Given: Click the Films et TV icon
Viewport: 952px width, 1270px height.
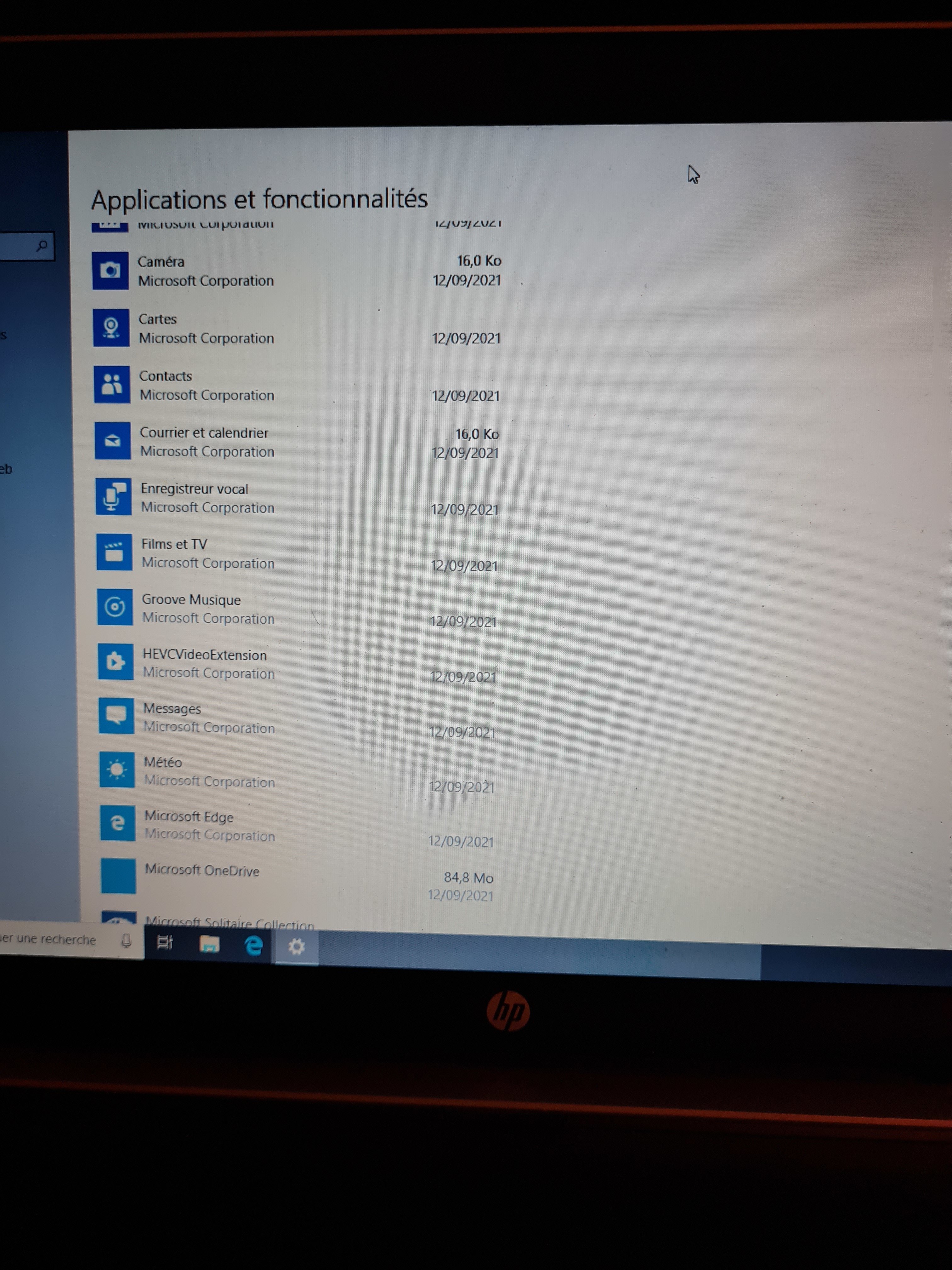Looking at the screenshot, I should click(x=114, y=552).
